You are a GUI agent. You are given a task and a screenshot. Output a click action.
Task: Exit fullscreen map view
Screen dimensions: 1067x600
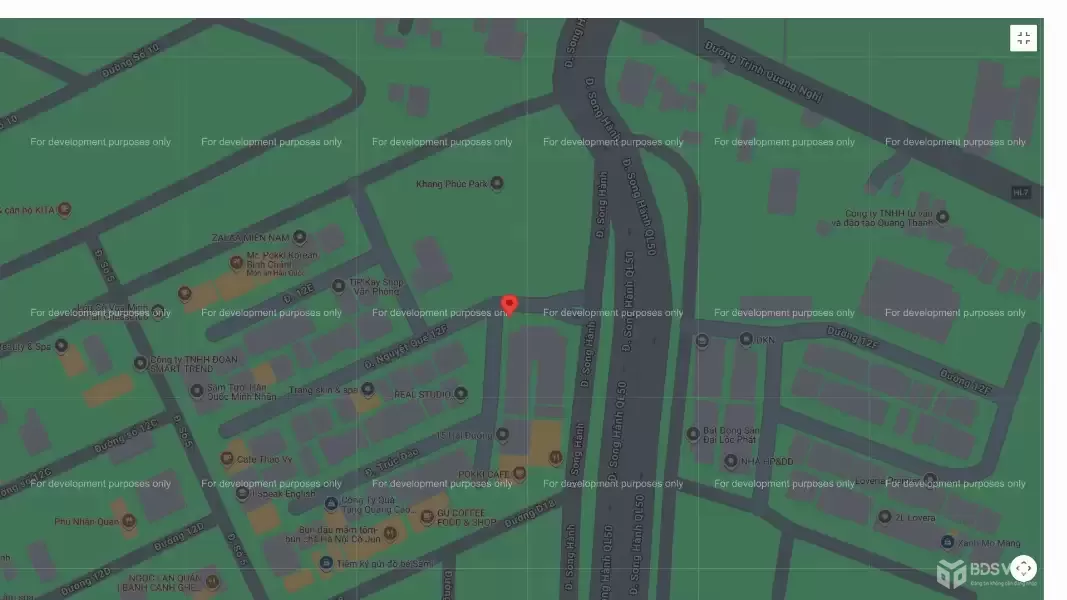1023,38
